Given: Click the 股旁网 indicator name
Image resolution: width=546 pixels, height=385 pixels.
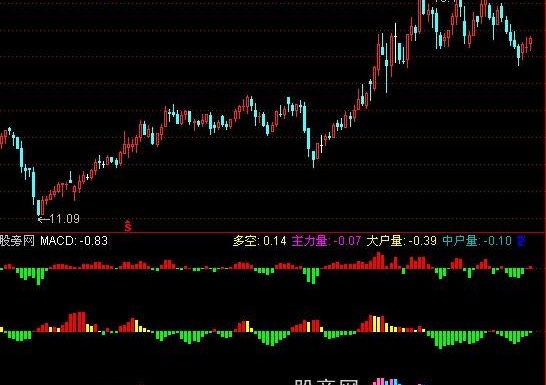Looking at the screenshot, I should coord(17,241).
